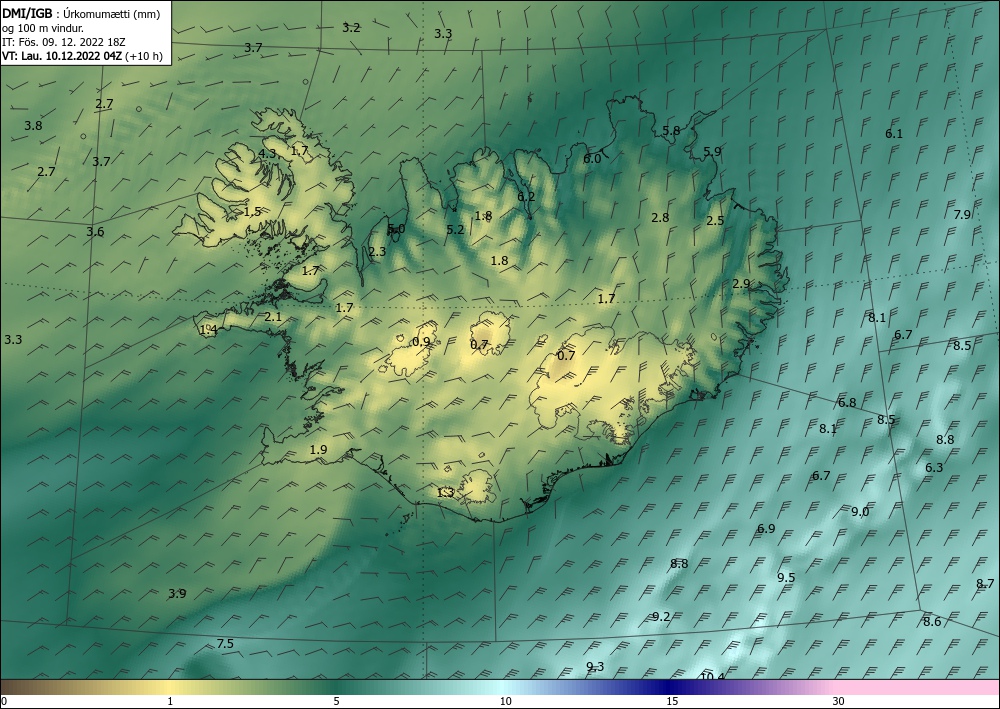Click the 1.5 map value
The width and height of the screenshot is (1000, 709).
(x=253, y=212)
